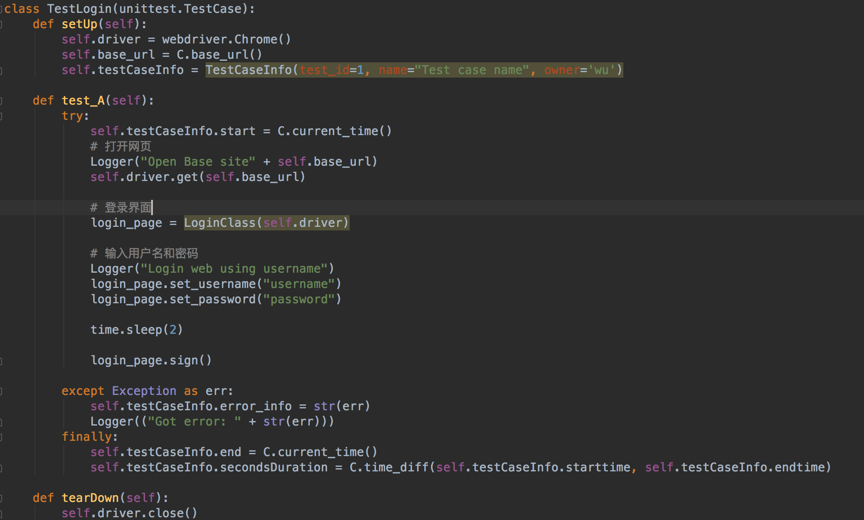Click the highlighted TestCaseInfo constructor call
The image size is (864, 520).
(414, 70)
